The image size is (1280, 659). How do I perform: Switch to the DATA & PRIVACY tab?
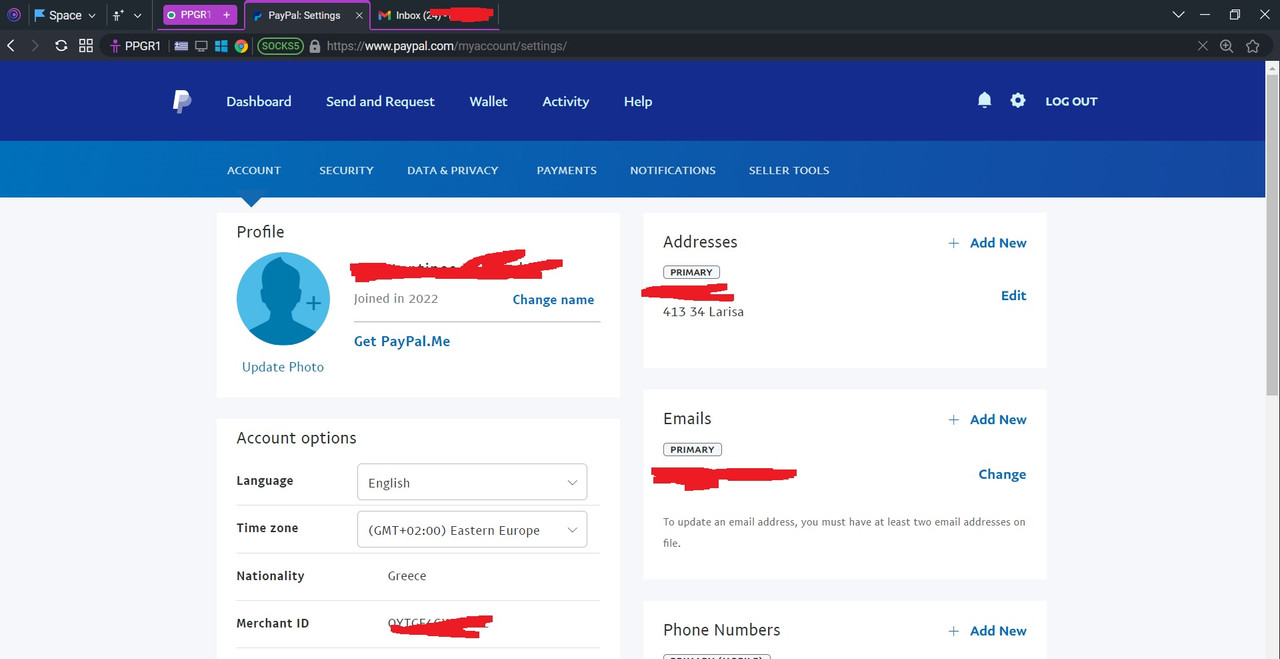(x=452, y=170)
